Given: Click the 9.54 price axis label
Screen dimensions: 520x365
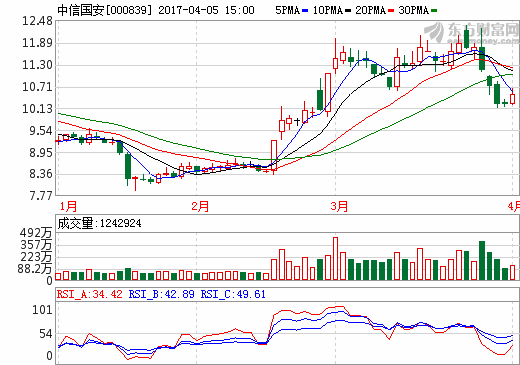Looking at the screenshot, I should 40,131.
